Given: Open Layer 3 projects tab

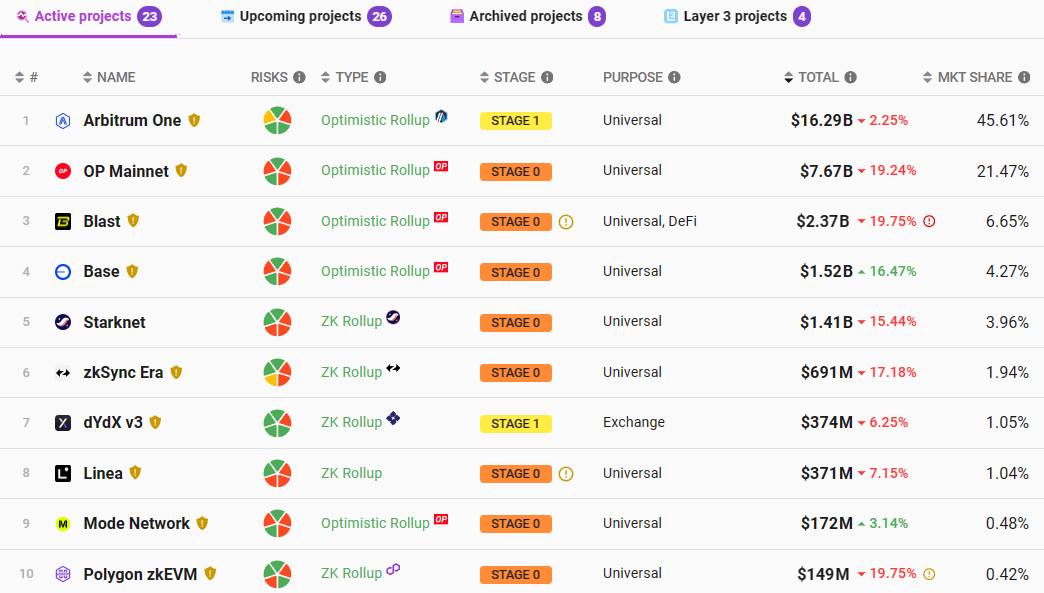Looking at the screenshot, I should click(736, 16).
